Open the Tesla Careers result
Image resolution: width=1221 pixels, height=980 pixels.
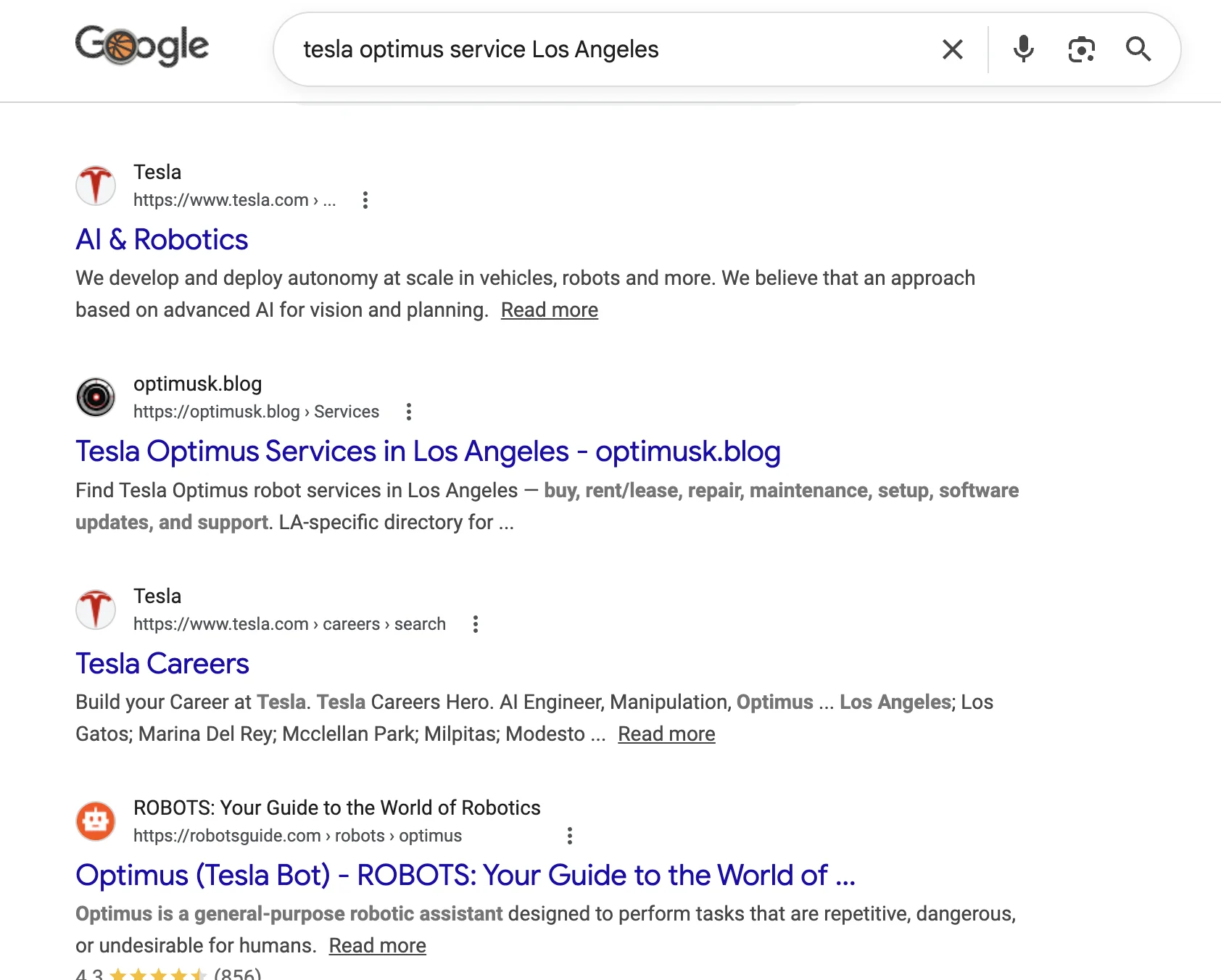162,663
